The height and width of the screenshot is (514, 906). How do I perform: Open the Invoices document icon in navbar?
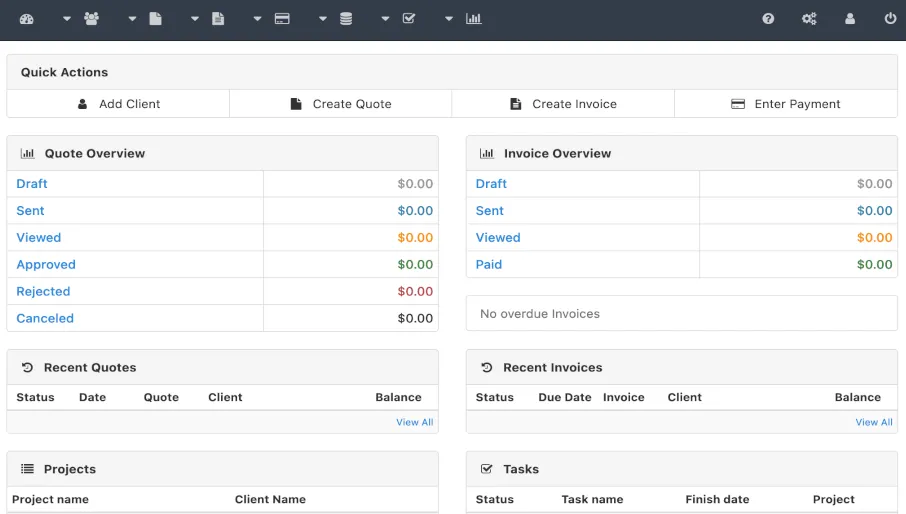(218, 19)
